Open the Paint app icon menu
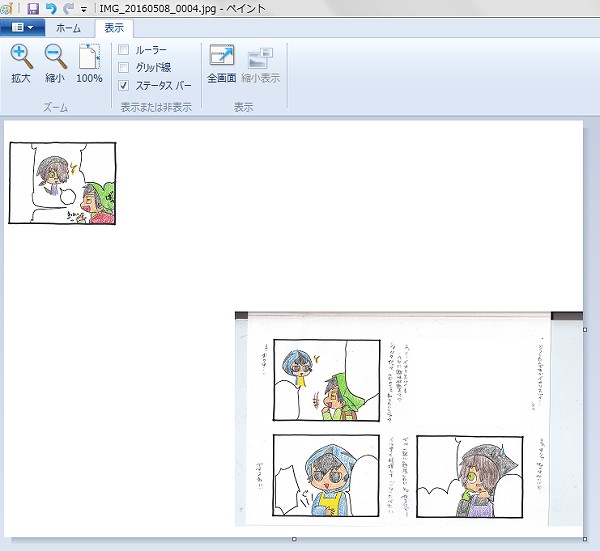This screenshot has height=551, width=600. tap(8, 8)
